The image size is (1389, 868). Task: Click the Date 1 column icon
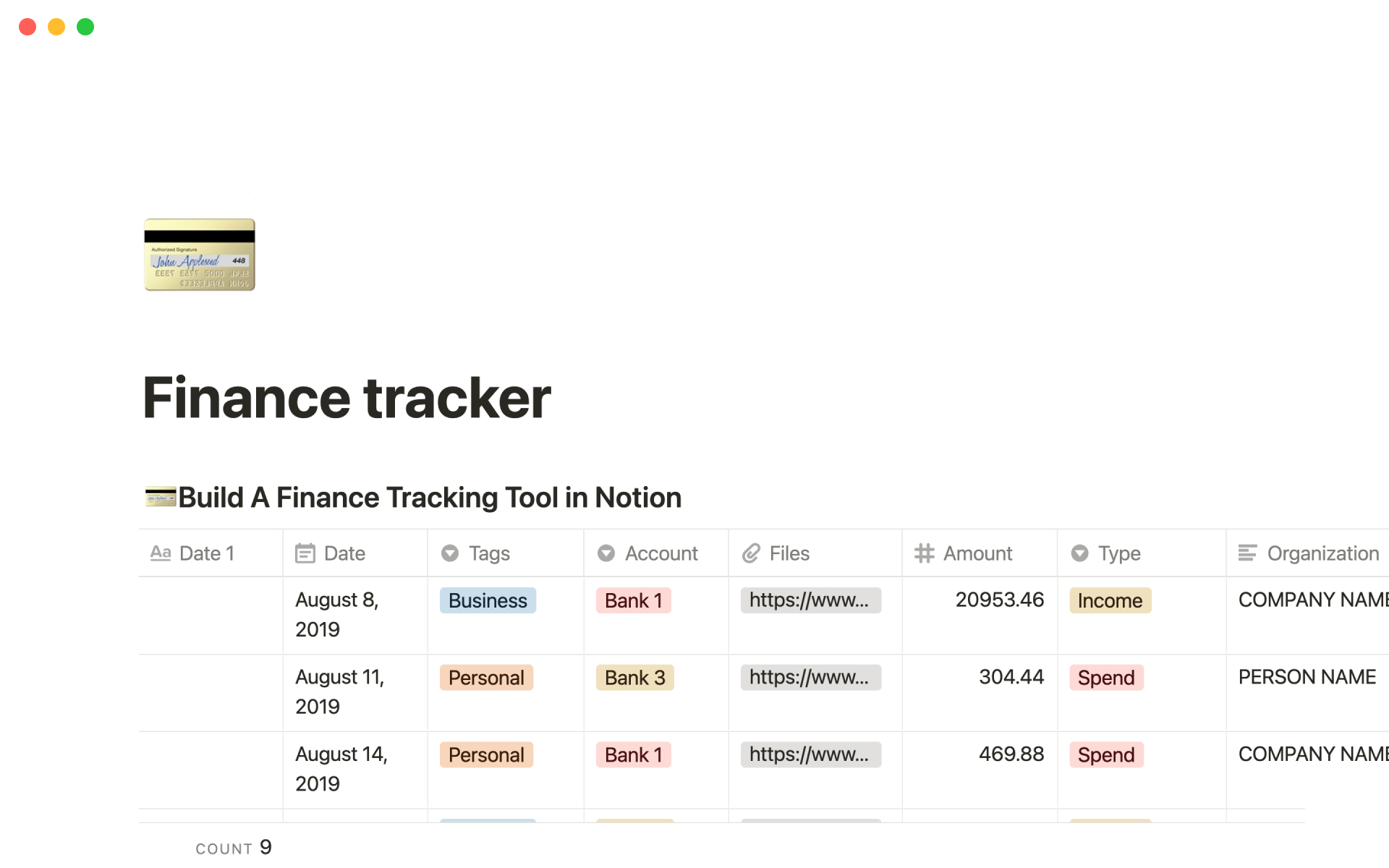[x=161, y=552]
